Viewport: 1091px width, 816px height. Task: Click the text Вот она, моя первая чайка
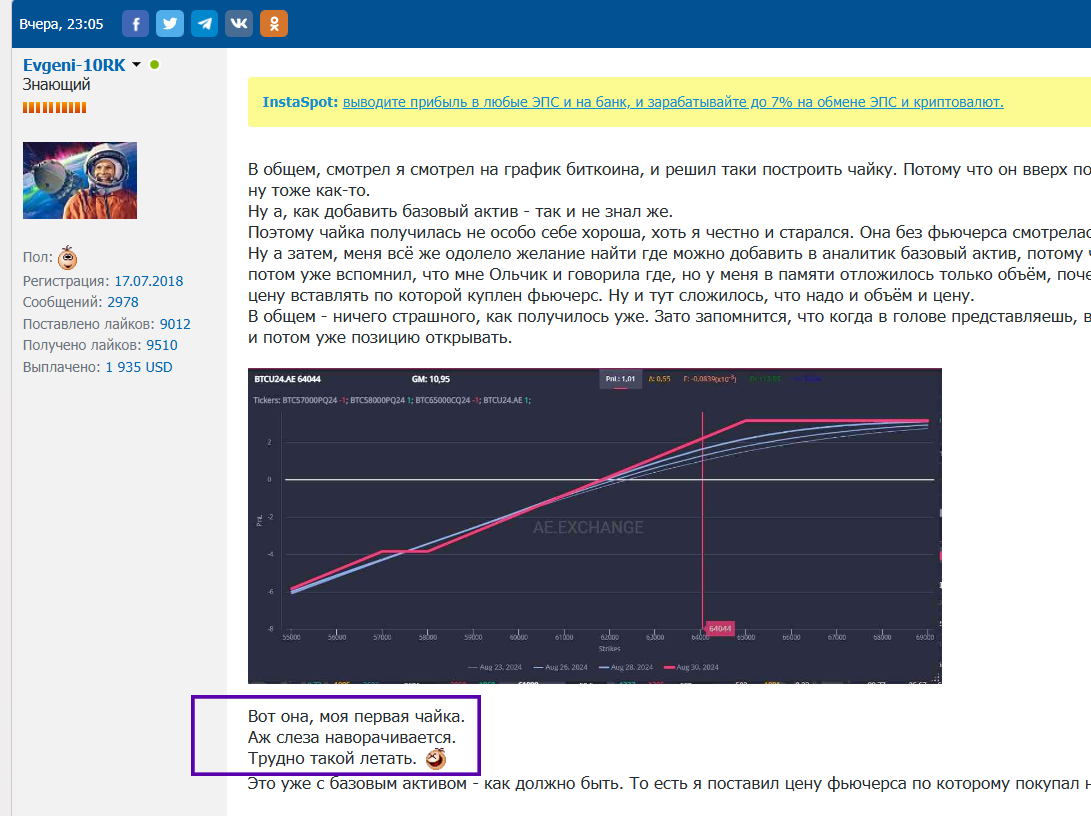point(356,717)
